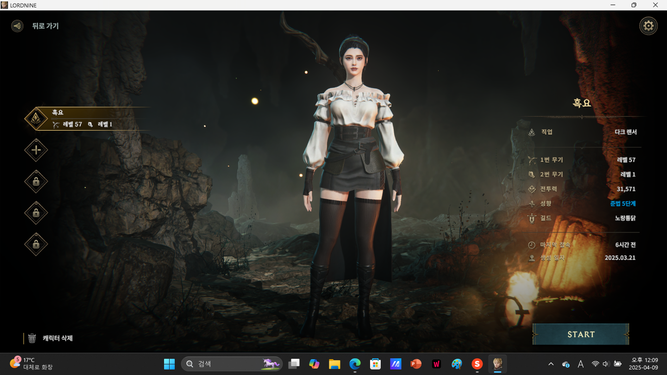Open the red W app on the taskbar
The image size is (667, 375).
(x=436, y=364)
